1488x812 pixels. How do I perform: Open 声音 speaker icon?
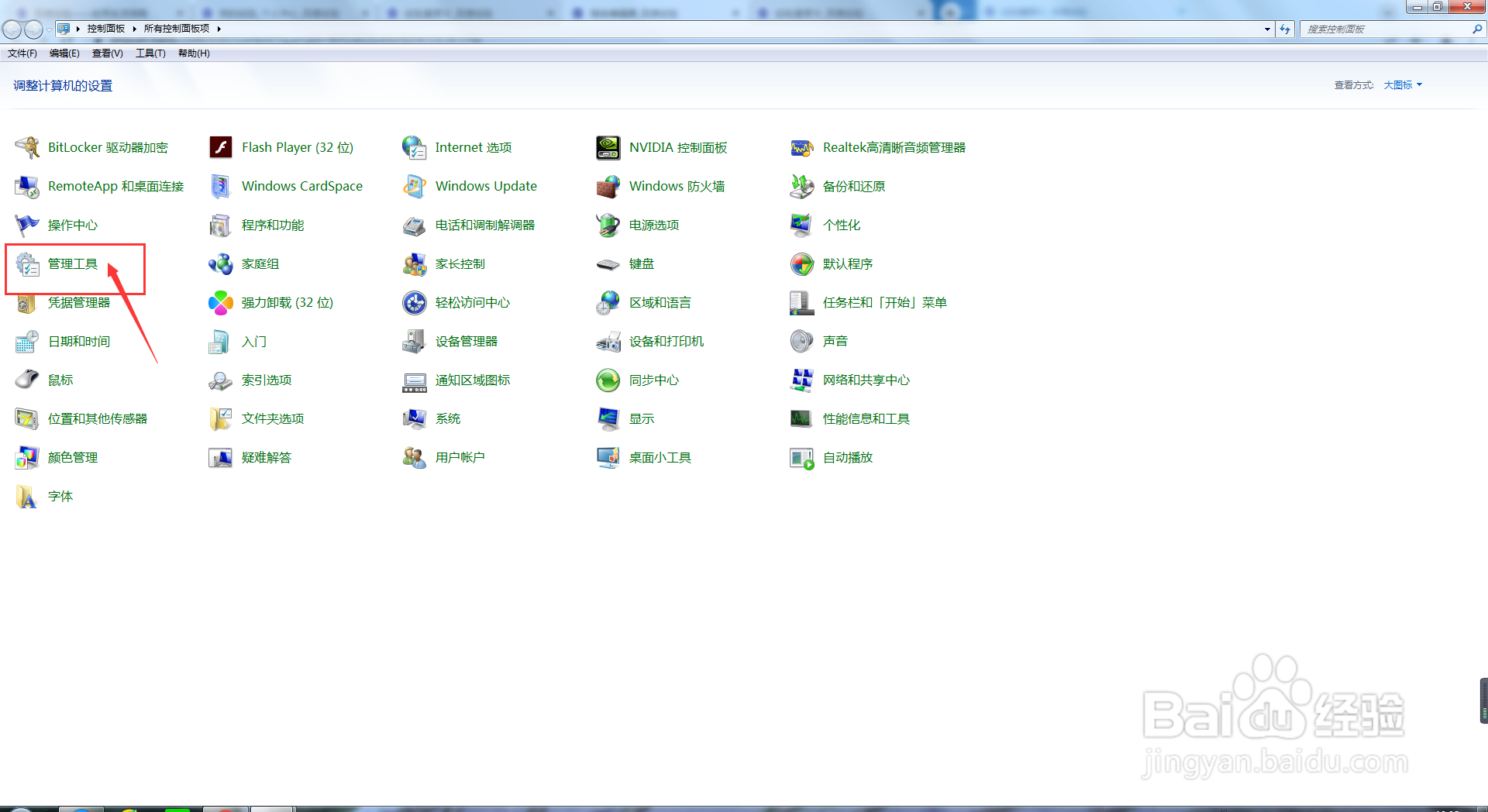click(x=802, y=341)
